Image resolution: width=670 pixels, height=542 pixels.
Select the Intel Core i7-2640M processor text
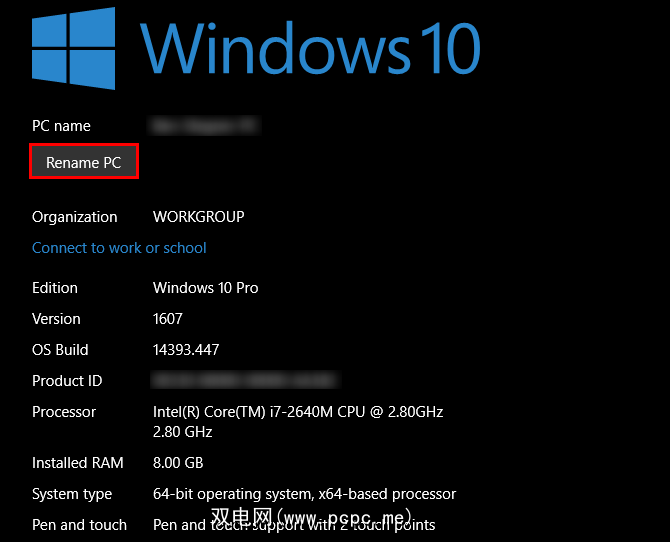tap(298, 421)
